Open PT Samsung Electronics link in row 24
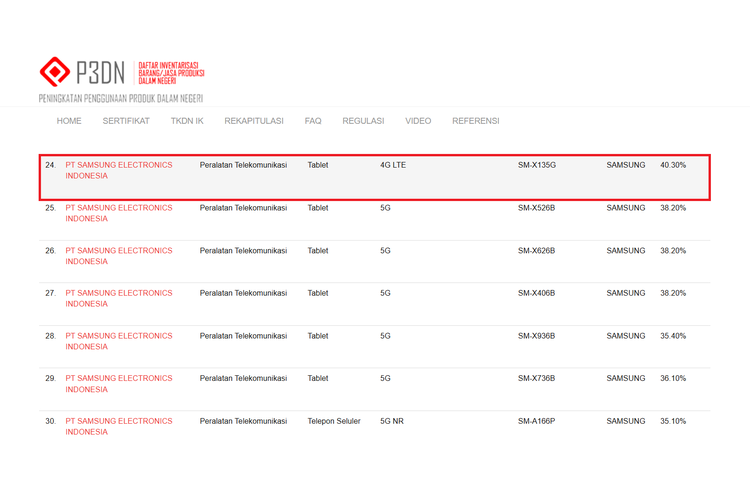 [x=119, y=170]
